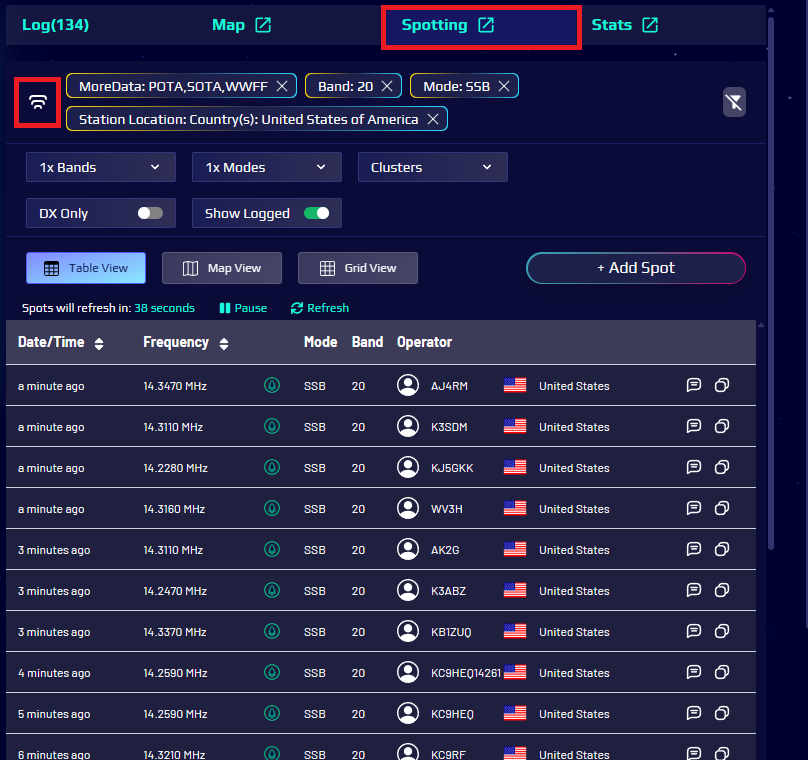Expand the 1x Modes dropdown
808x760 pixels.
pyautogui.click(x=267, y=167)
